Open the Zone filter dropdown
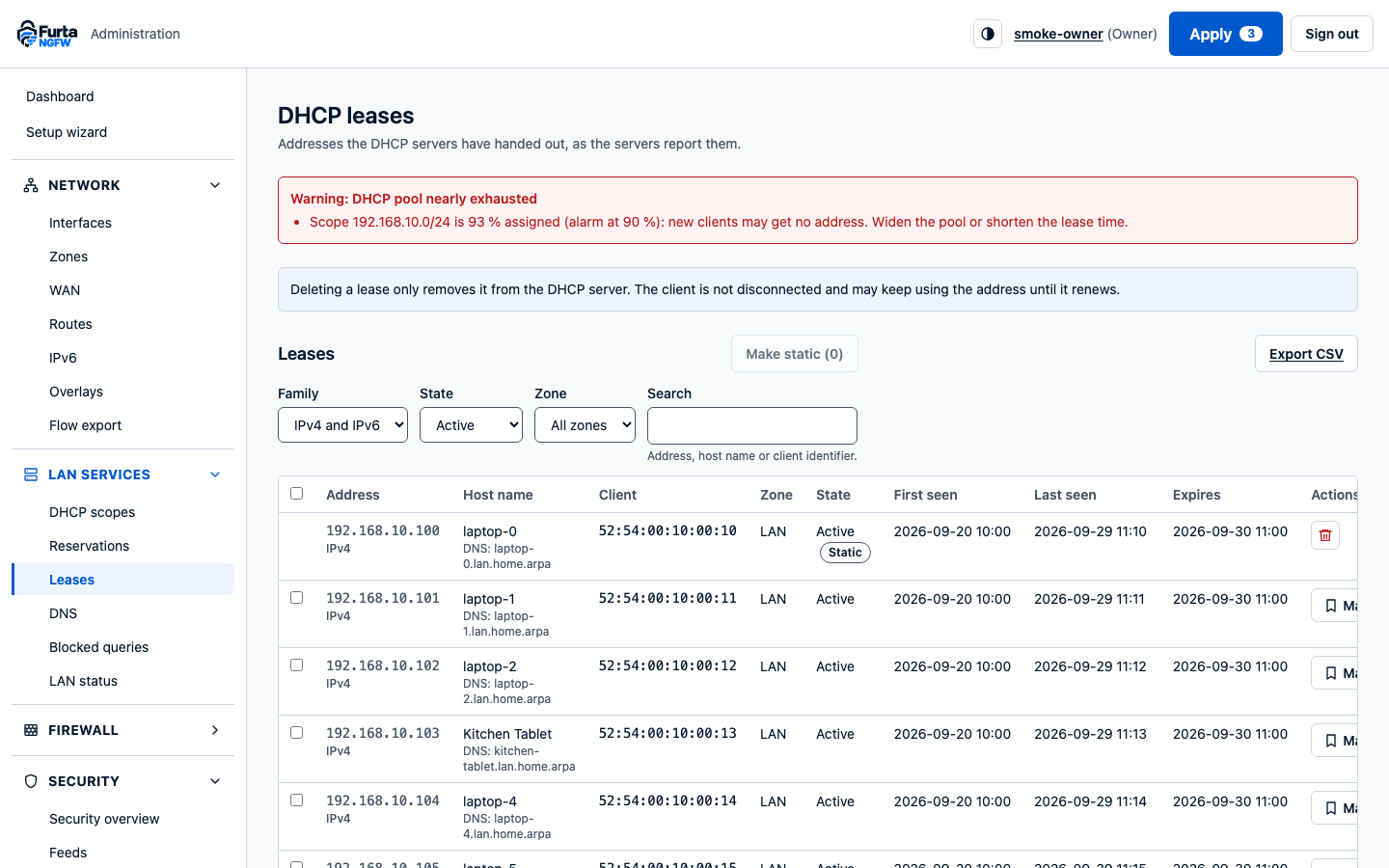1389x868 pixels. pyautogui.click(x=585, y=425)
